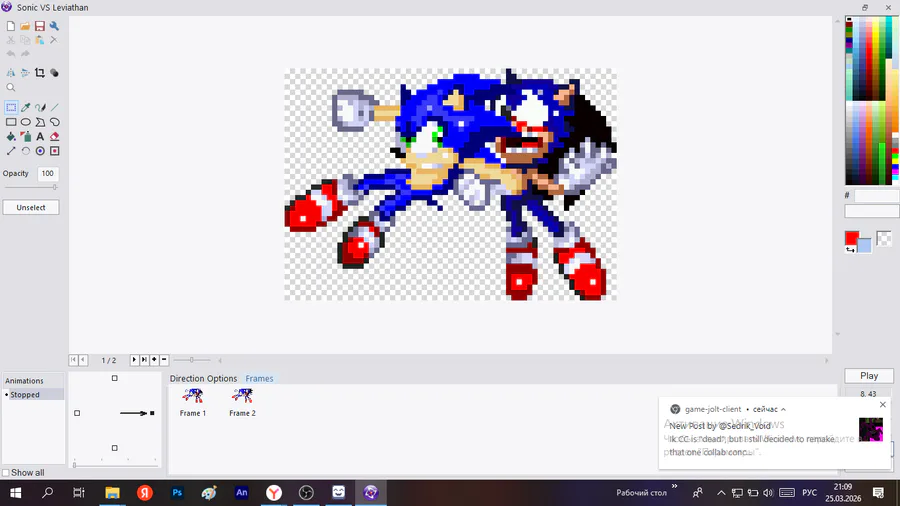Select the left direction box

(x=77, y=413)
